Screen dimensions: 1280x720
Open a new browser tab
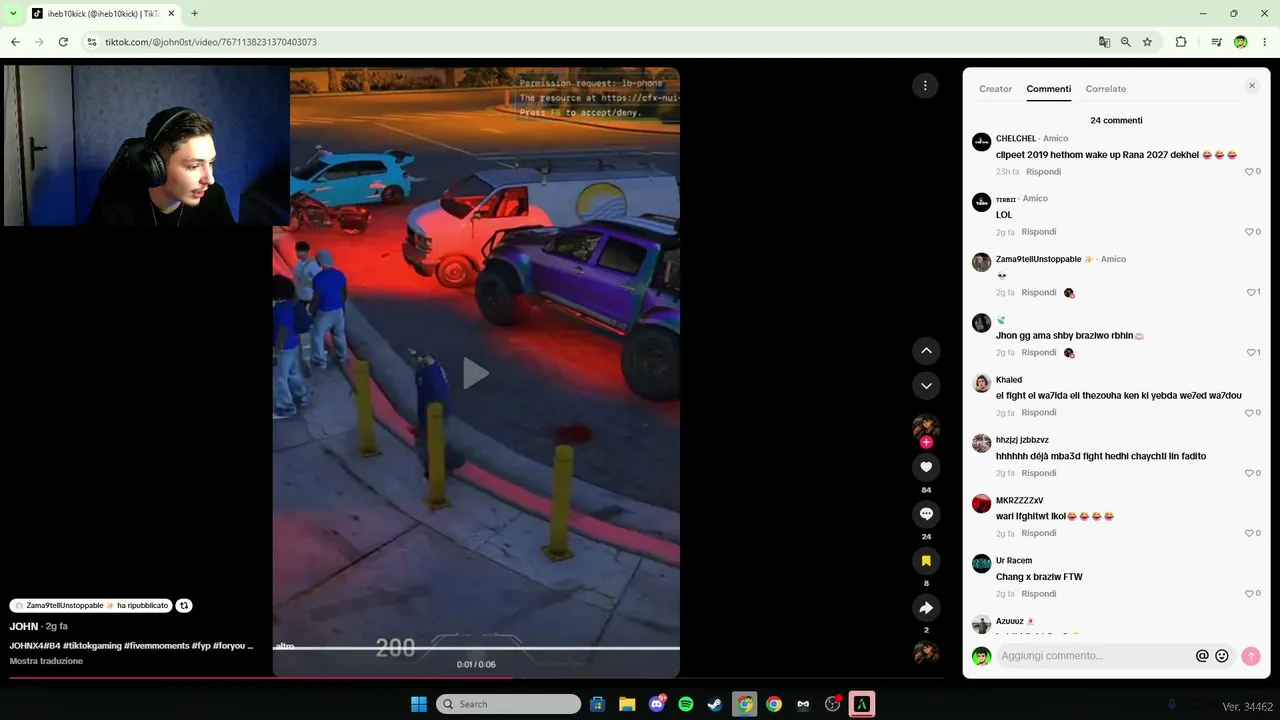coord(194,13)
